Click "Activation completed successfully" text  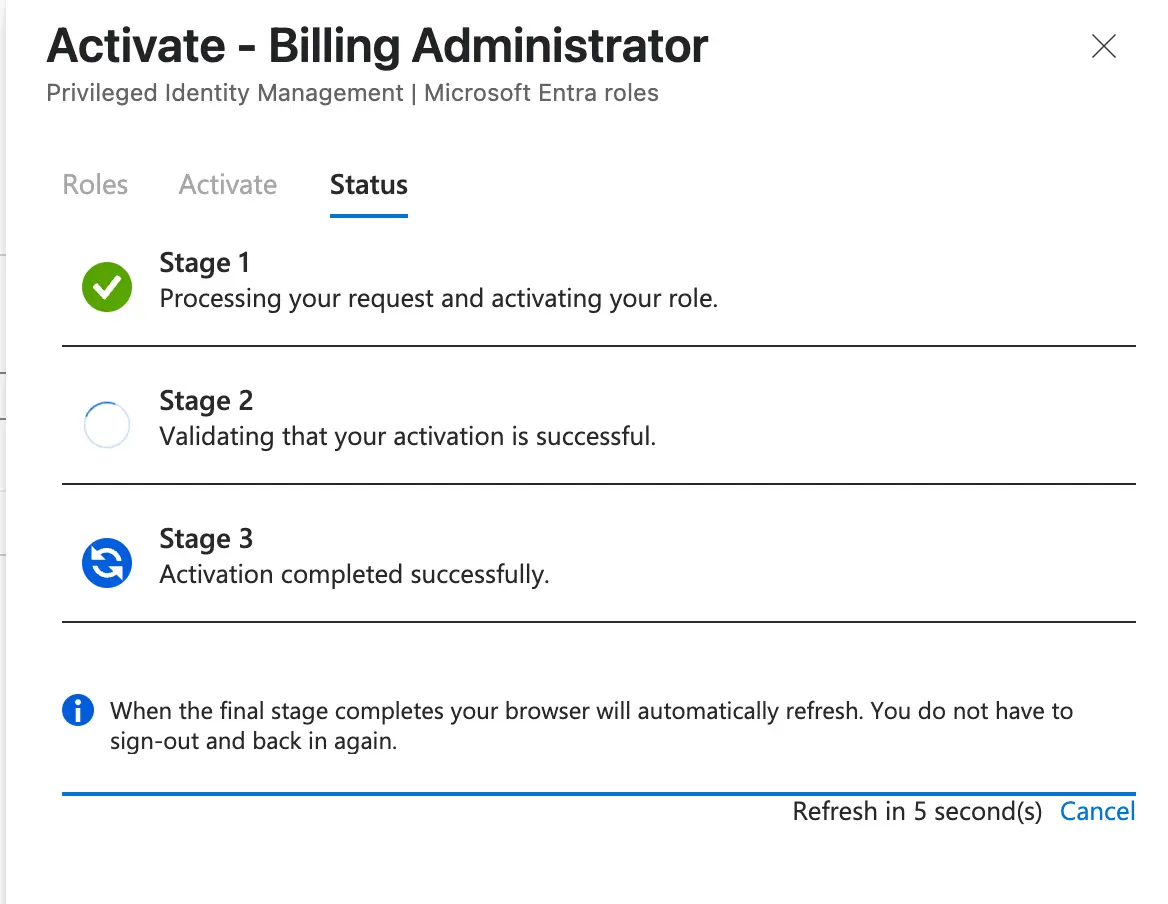coord(354,575)
